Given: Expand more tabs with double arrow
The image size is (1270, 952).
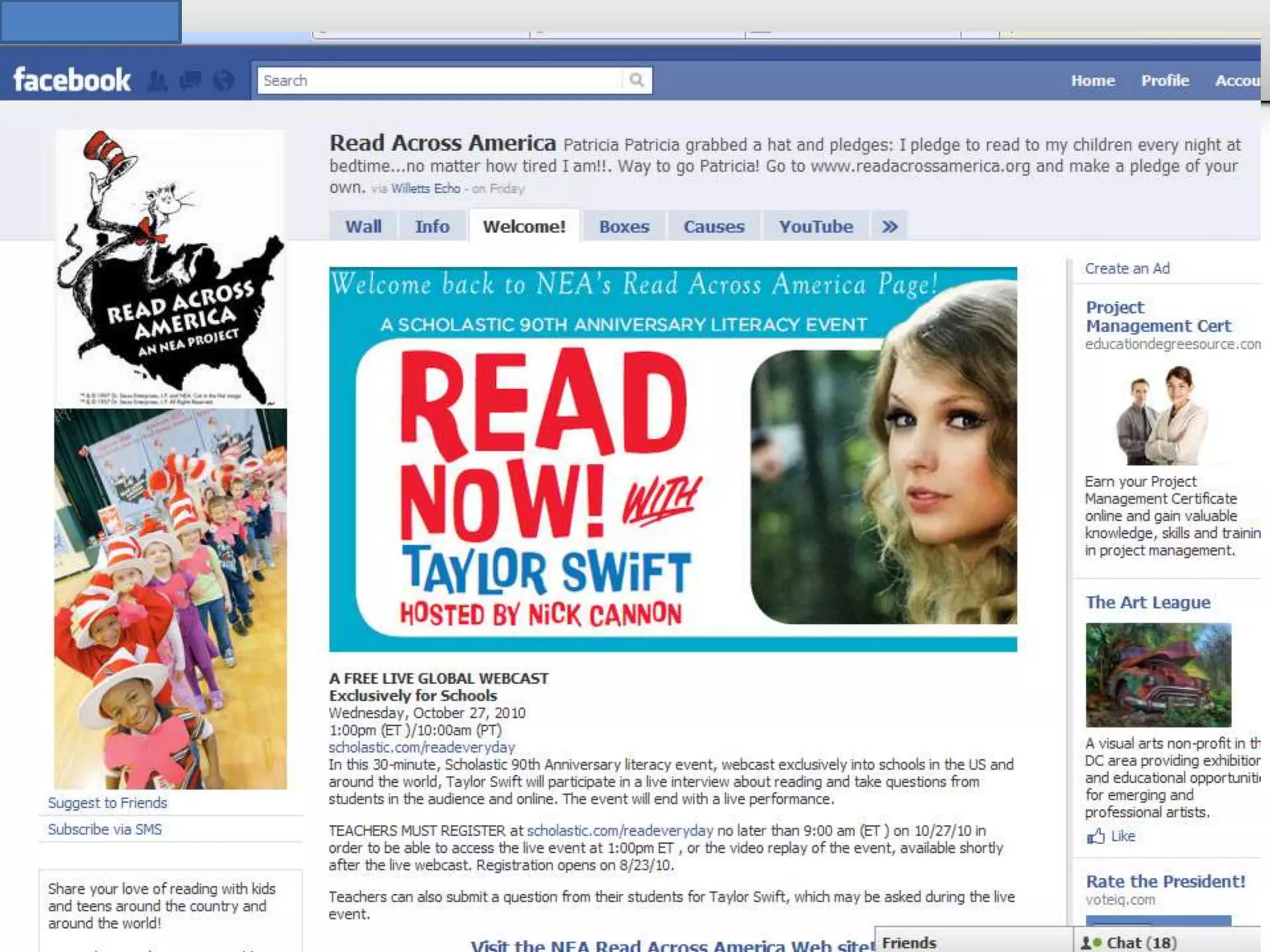Looking at the screenshot, I should click(x=890, y=226).
